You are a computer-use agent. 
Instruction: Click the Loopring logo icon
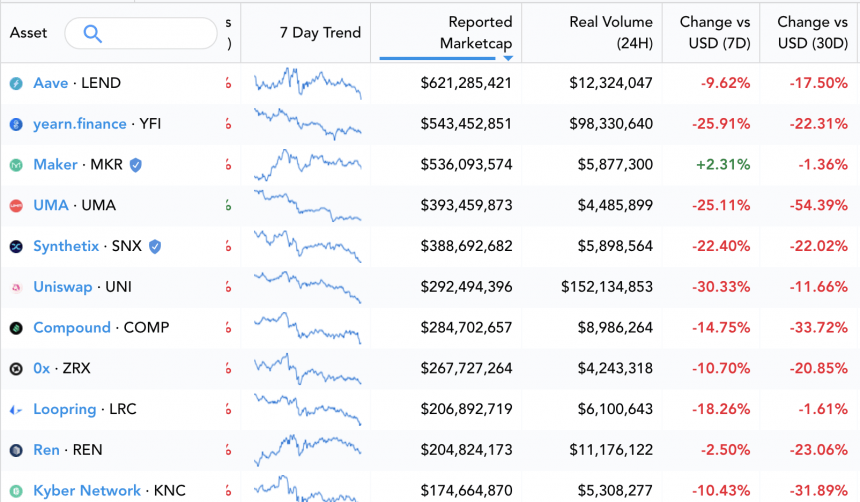[16, 410]
